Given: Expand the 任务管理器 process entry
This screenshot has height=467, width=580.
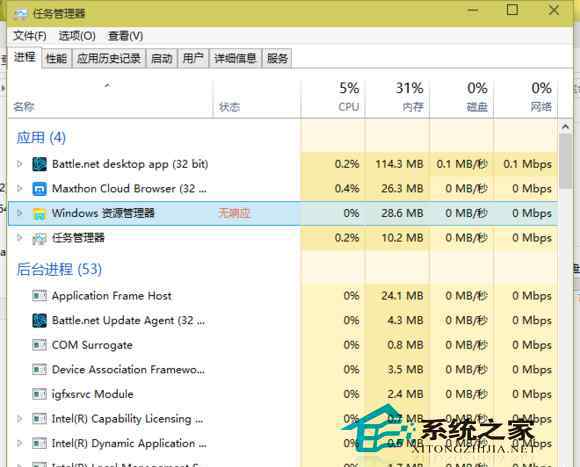Looking at the screenshot, I should tap(20, 238).
